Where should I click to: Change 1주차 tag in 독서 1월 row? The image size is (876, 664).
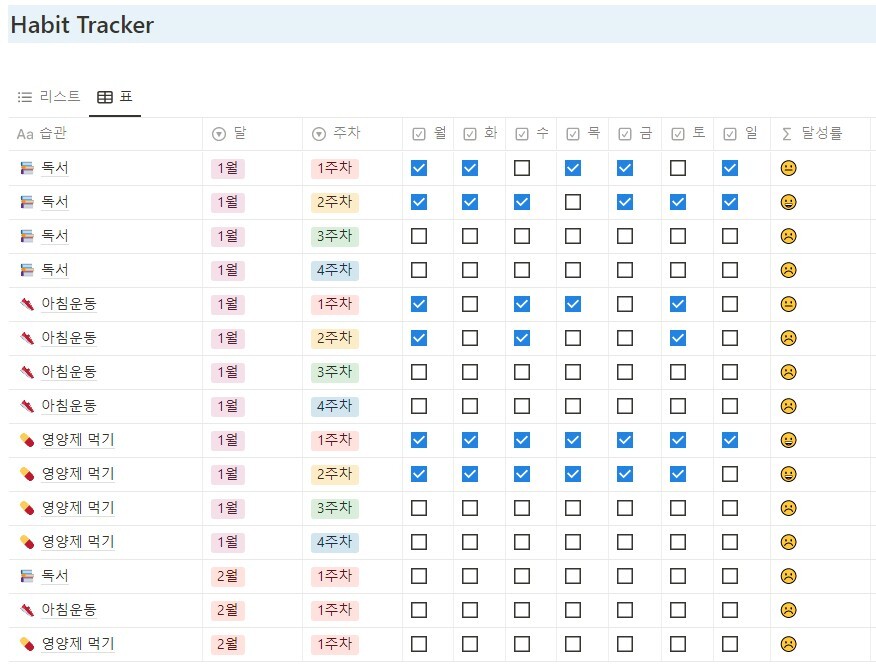[x=335, y=168]
